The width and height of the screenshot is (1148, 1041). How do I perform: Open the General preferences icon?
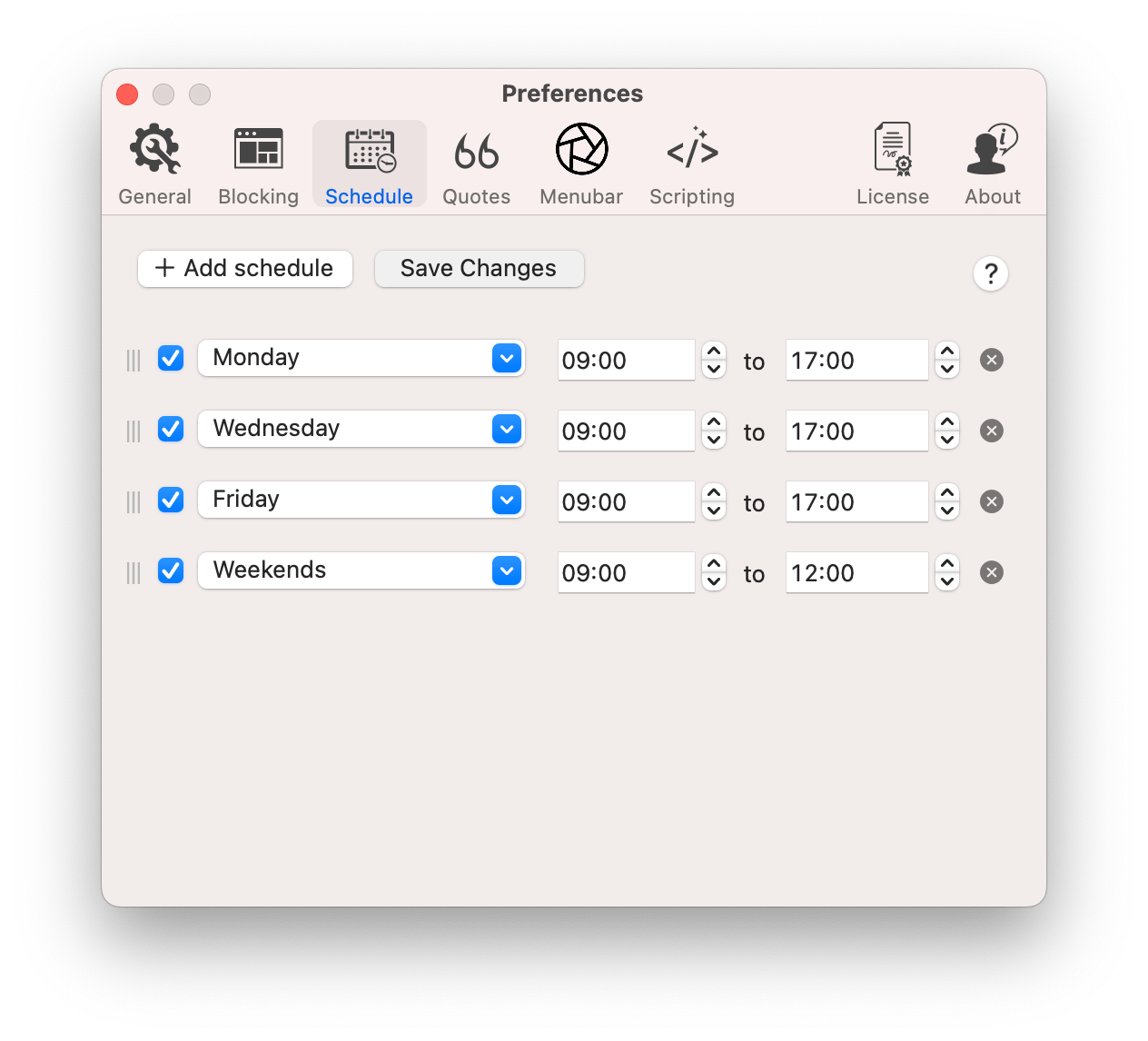point(153,148)
